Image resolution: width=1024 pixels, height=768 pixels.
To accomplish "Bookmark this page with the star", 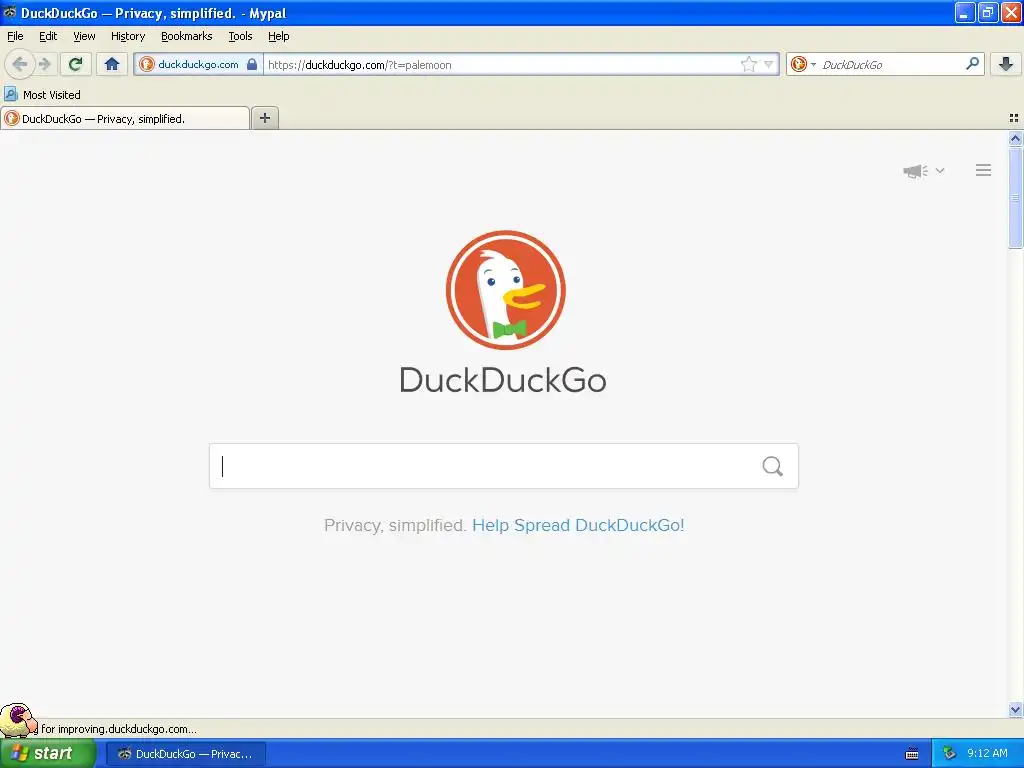I will tap(748, 64).
